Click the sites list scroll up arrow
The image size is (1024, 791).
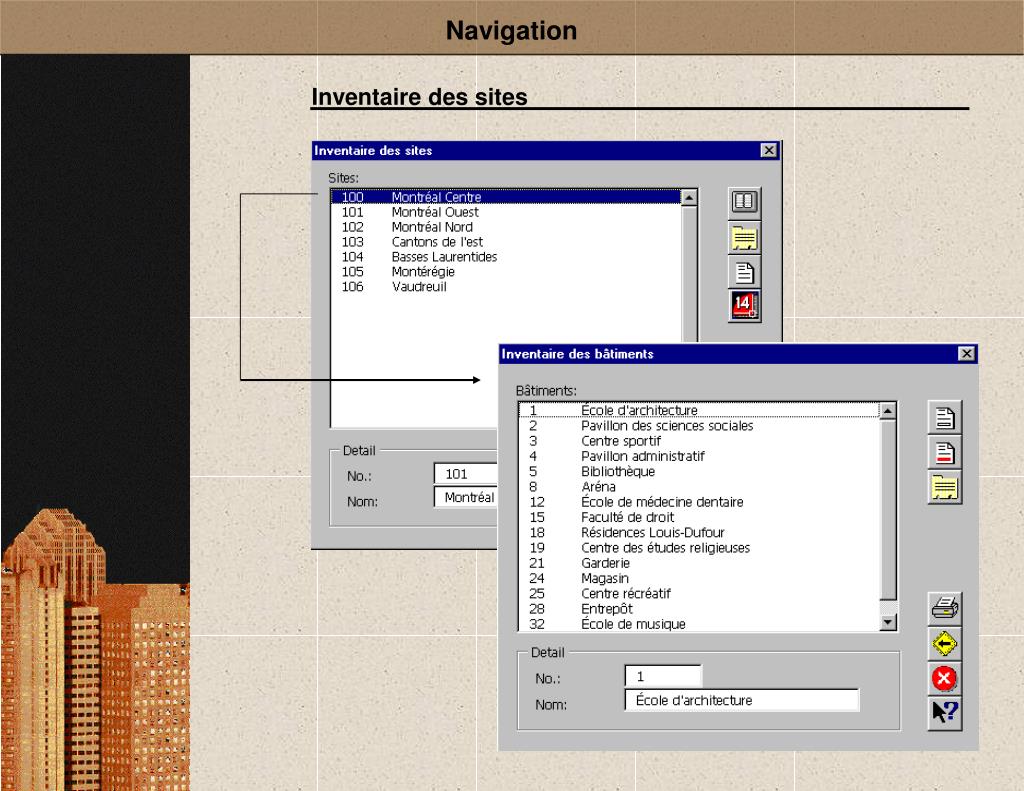[689, 197]
